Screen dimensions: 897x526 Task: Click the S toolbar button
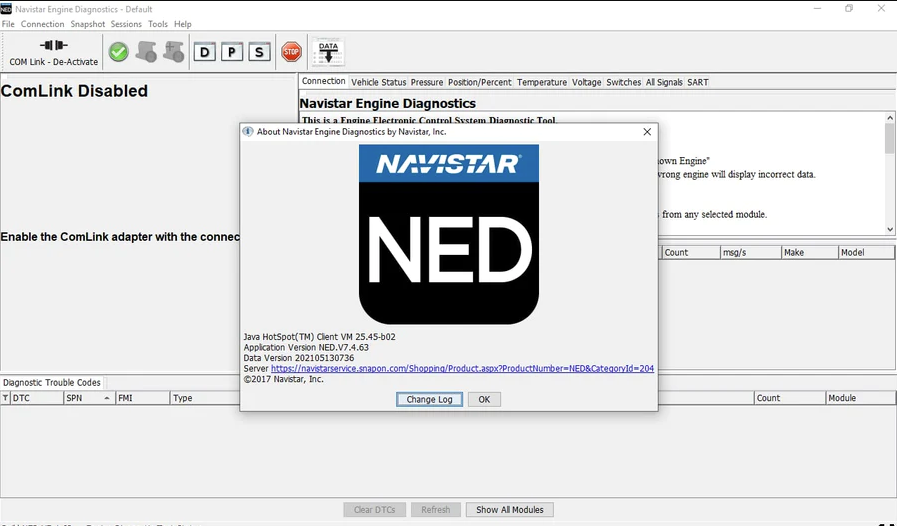259,53
